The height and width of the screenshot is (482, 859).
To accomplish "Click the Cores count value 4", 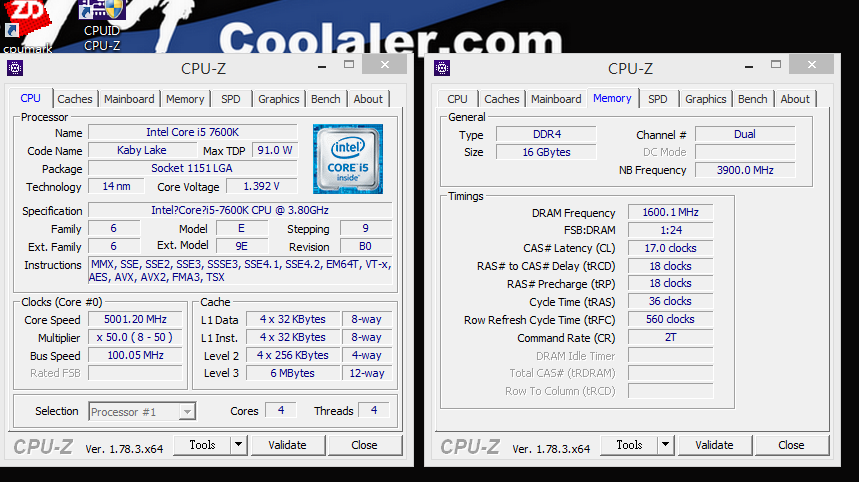I will [x=281, y=410].
